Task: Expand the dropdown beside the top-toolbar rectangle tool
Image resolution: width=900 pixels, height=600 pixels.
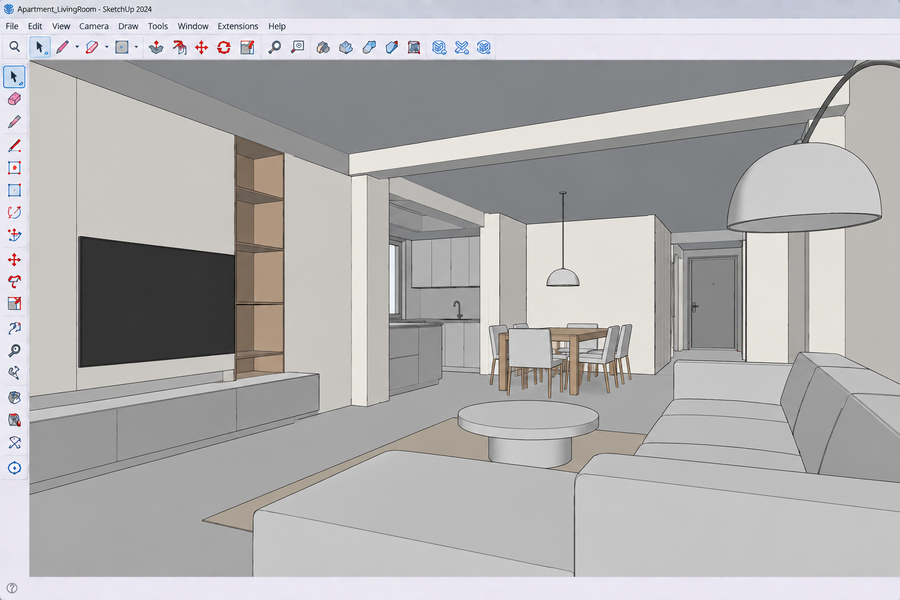Action: click(x=136, y=47)
